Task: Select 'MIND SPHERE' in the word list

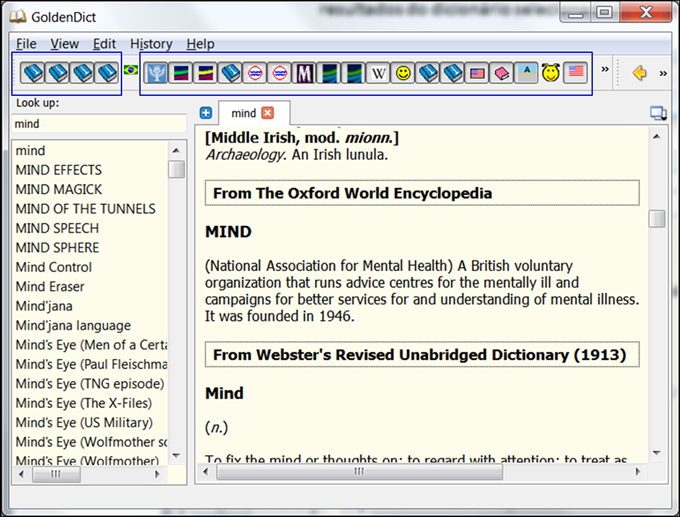Action: [x=57, y=248]
